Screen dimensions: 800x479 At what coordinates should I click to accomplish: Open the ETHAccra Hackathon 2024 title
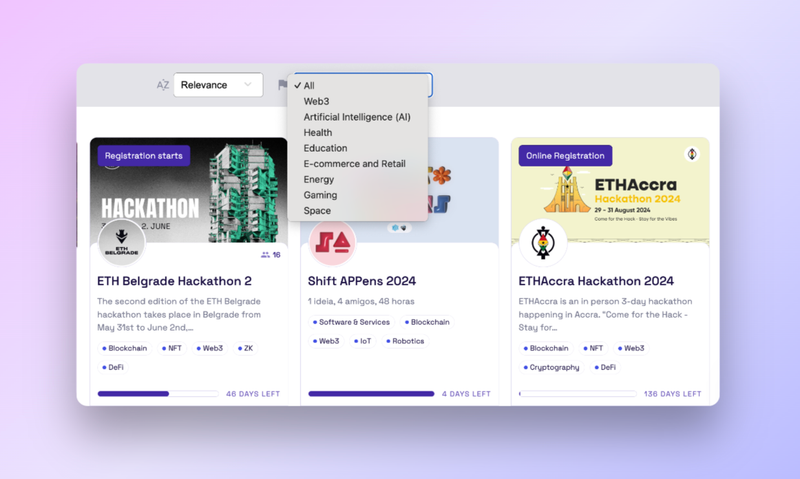click(596, 281)
